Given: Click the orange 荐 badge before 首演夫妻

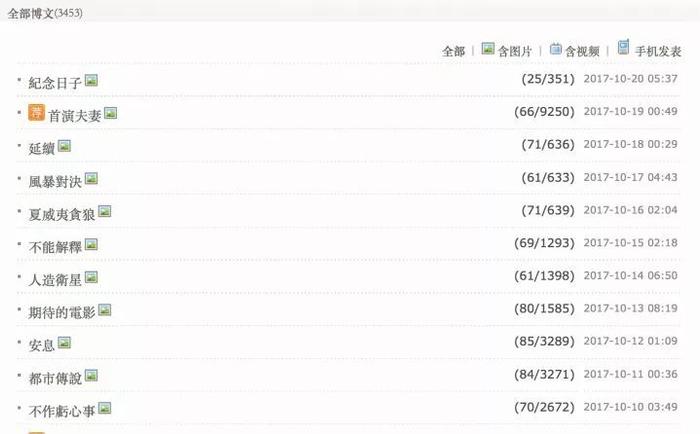Looking at the screenshot, I should click(x=36, y=113).
